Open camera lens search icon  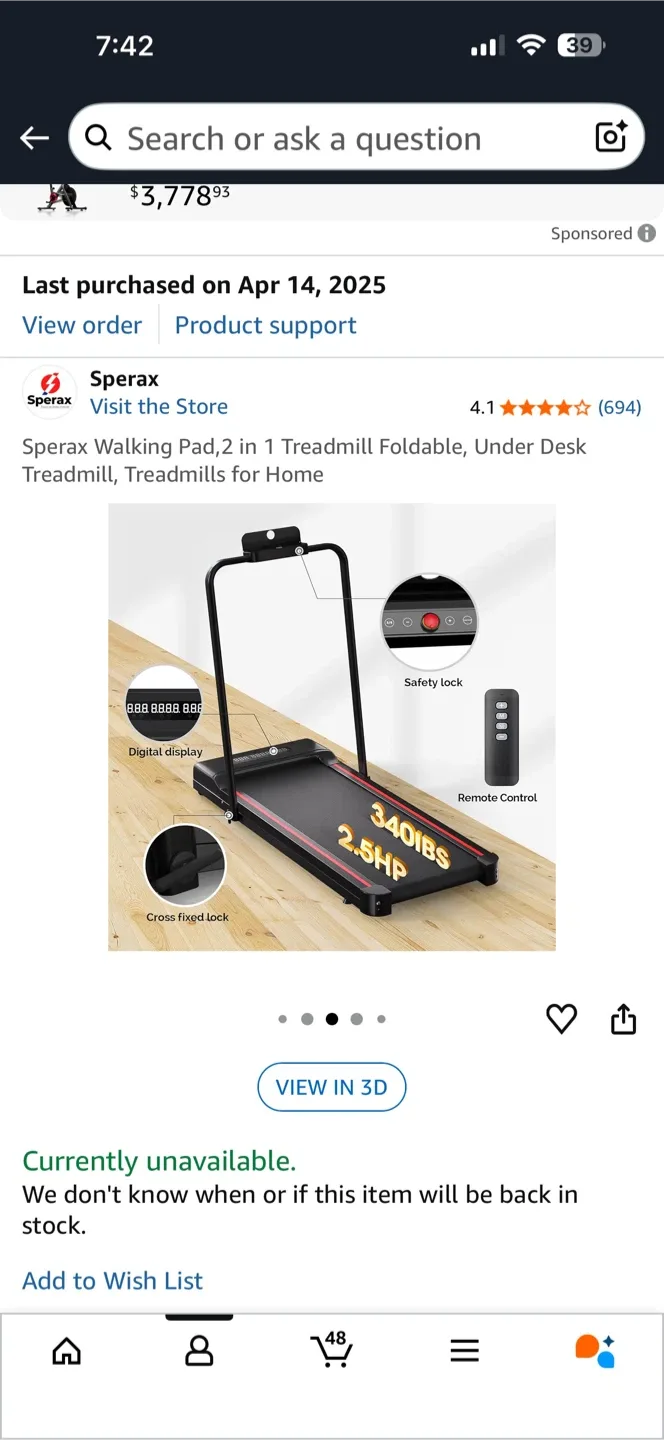611,137
